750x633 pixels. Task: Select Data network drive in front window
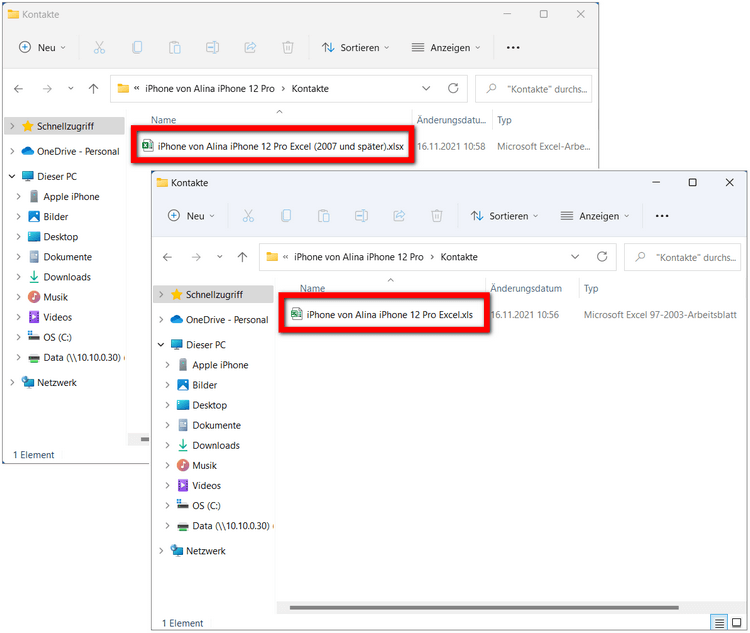pos(231,526)
